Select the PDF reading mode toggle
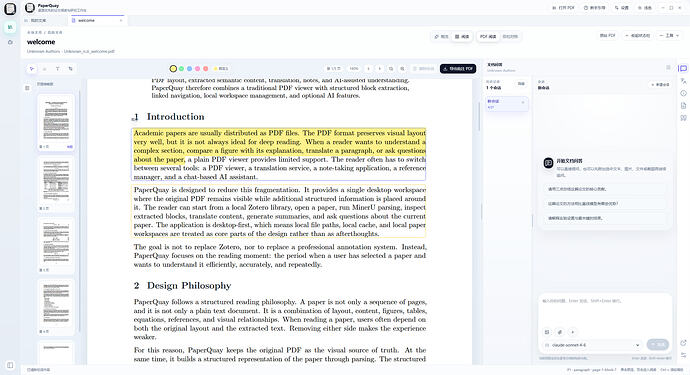690x375 pixels. click(488, 37)
